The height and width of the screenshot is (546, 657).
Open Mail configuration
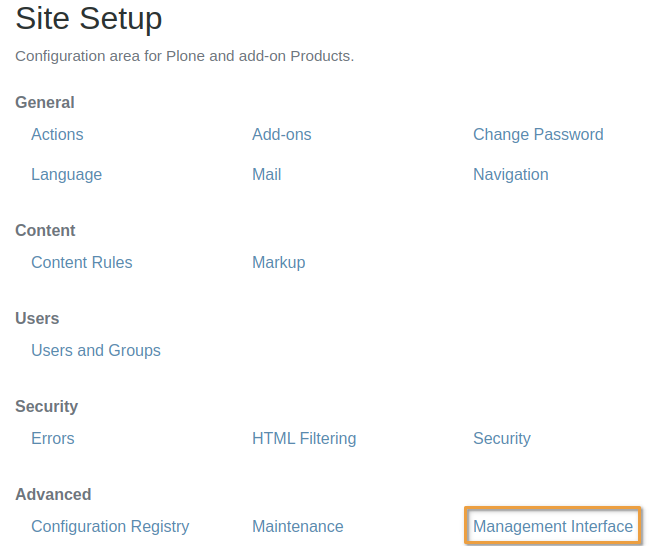(266, 174)
